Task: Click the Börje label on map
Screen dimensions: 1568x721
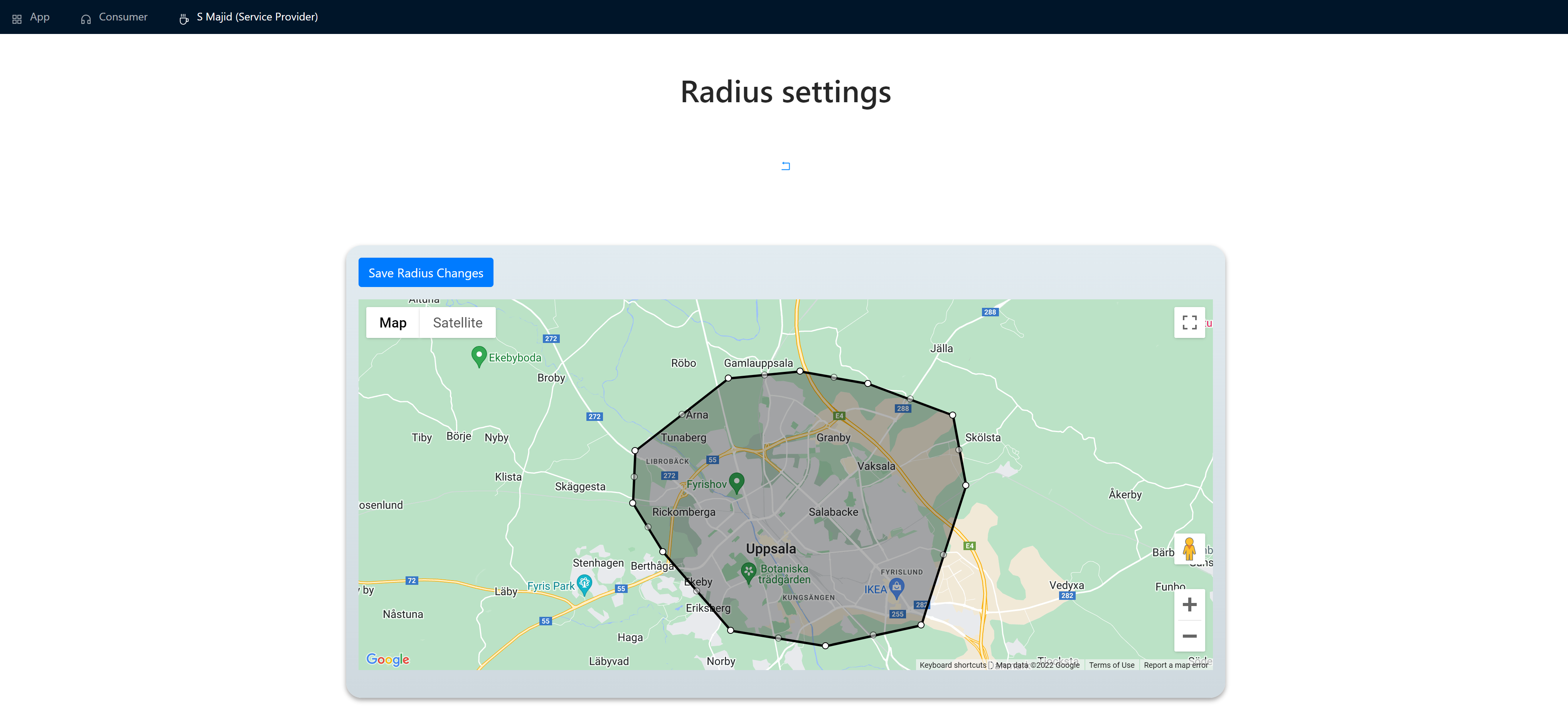Action: pyautogui.click(x=459, y=436)
